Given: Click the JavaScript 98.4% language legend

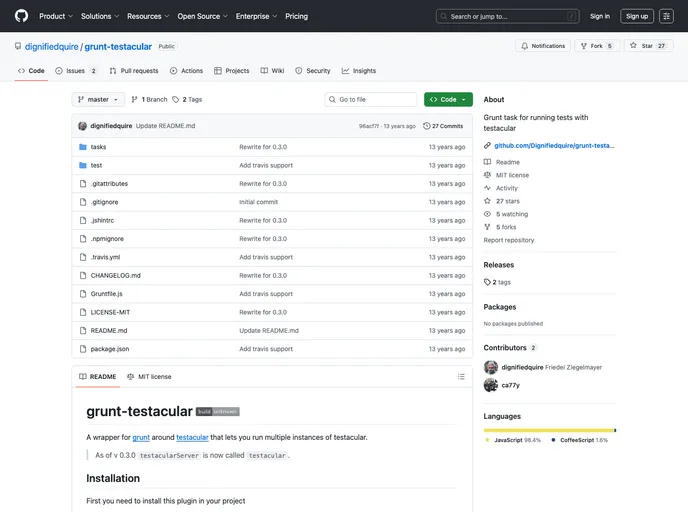Looking at the screenshot, I should tap(513, 440).
